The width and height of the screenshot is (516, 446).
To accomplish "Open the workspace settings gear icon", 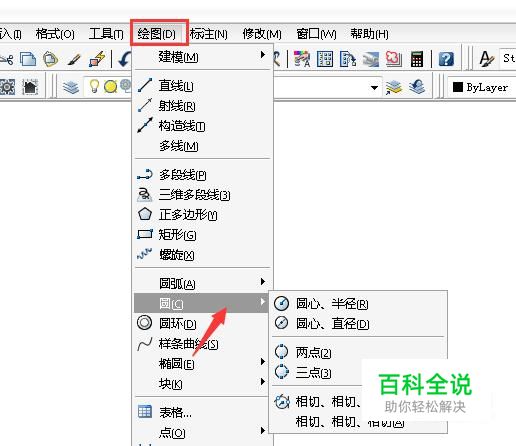I will [x=7, y=88].
